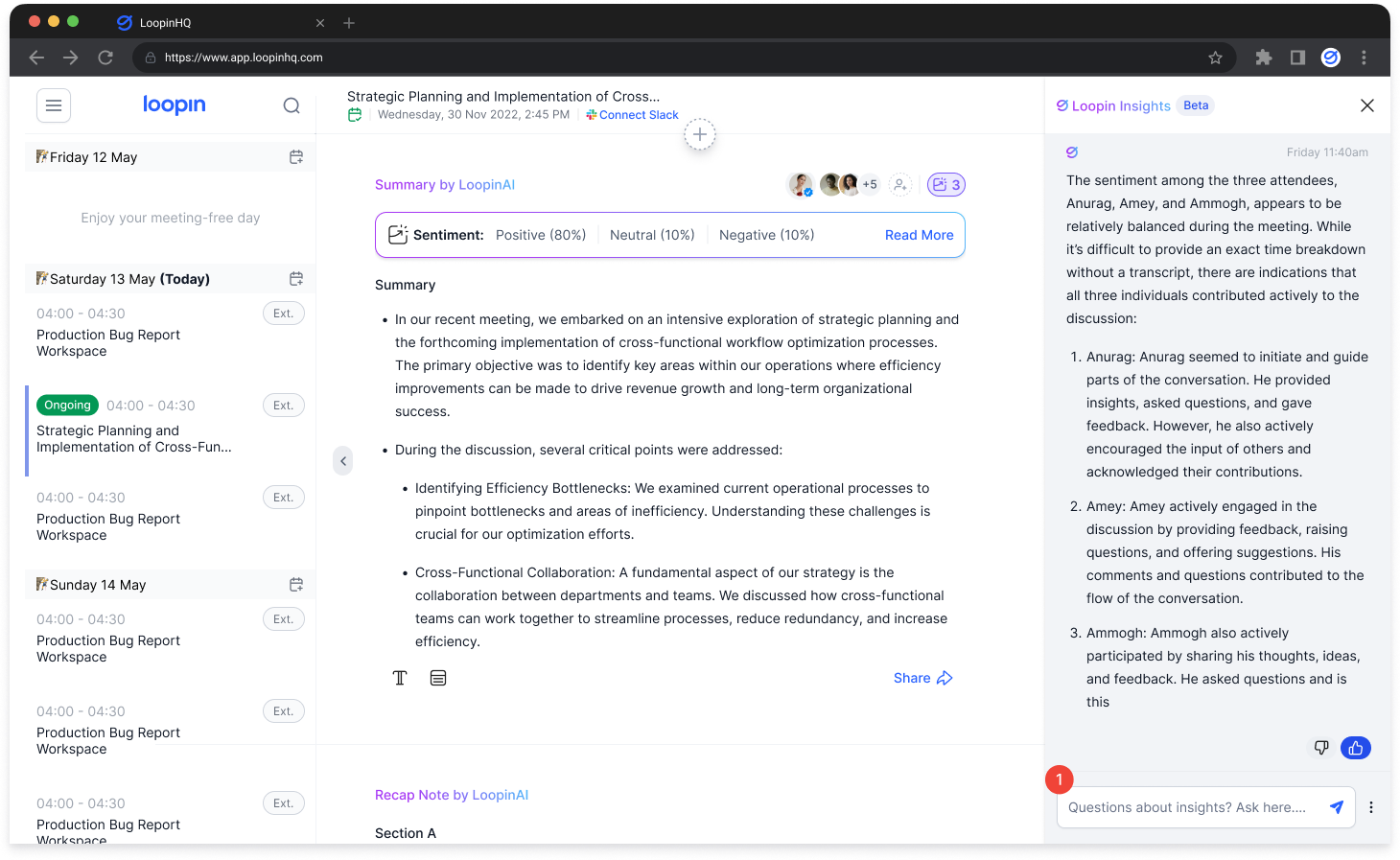Close the Loopin Insights panel
The width and height of the screenshot is (1400, 860).
pyautogui.click(x=1367, y=105)
